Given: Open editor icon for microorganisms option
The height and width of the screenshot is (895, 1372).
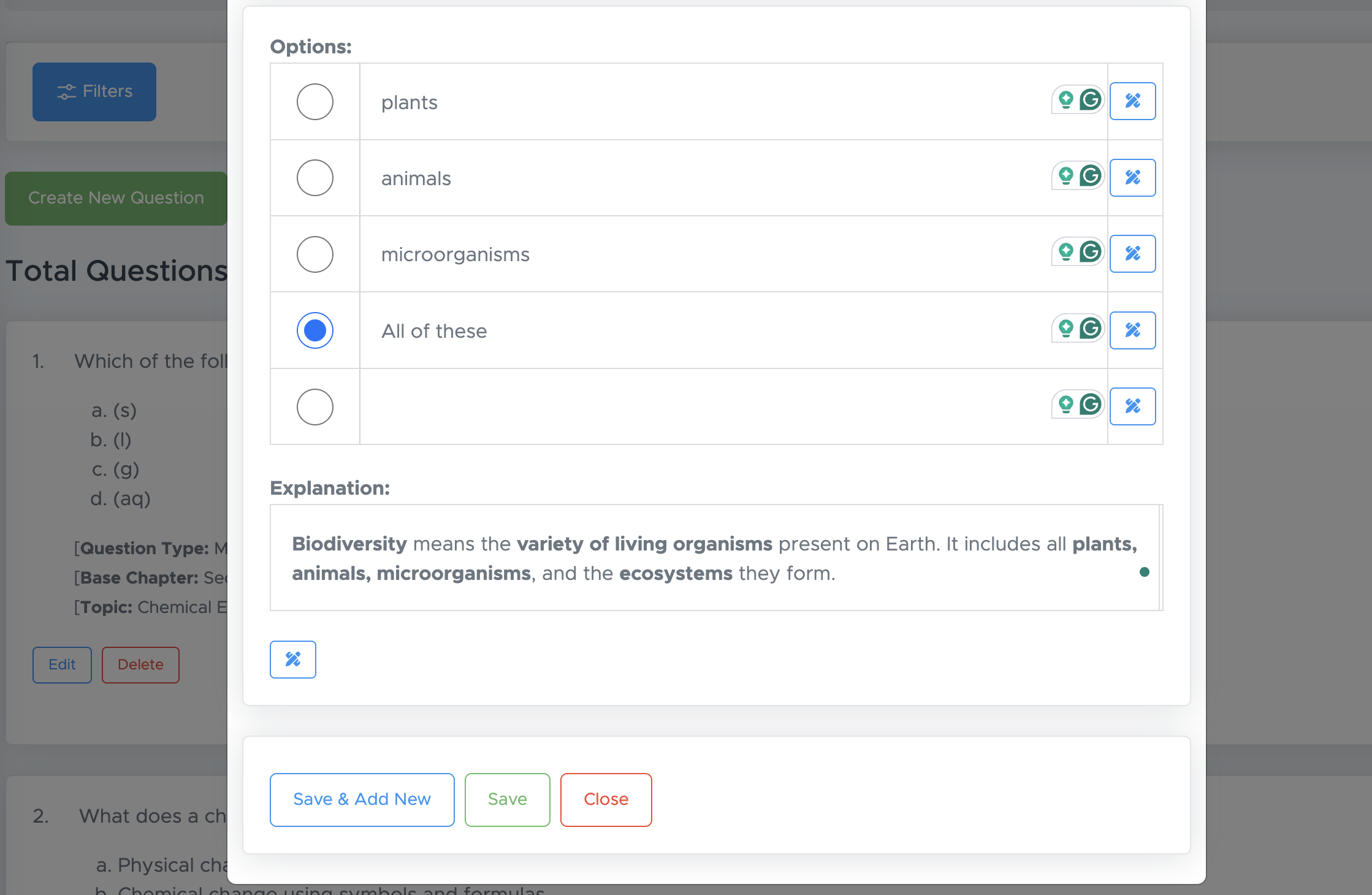Looking at the screenshot, I should click(1132, 254).
